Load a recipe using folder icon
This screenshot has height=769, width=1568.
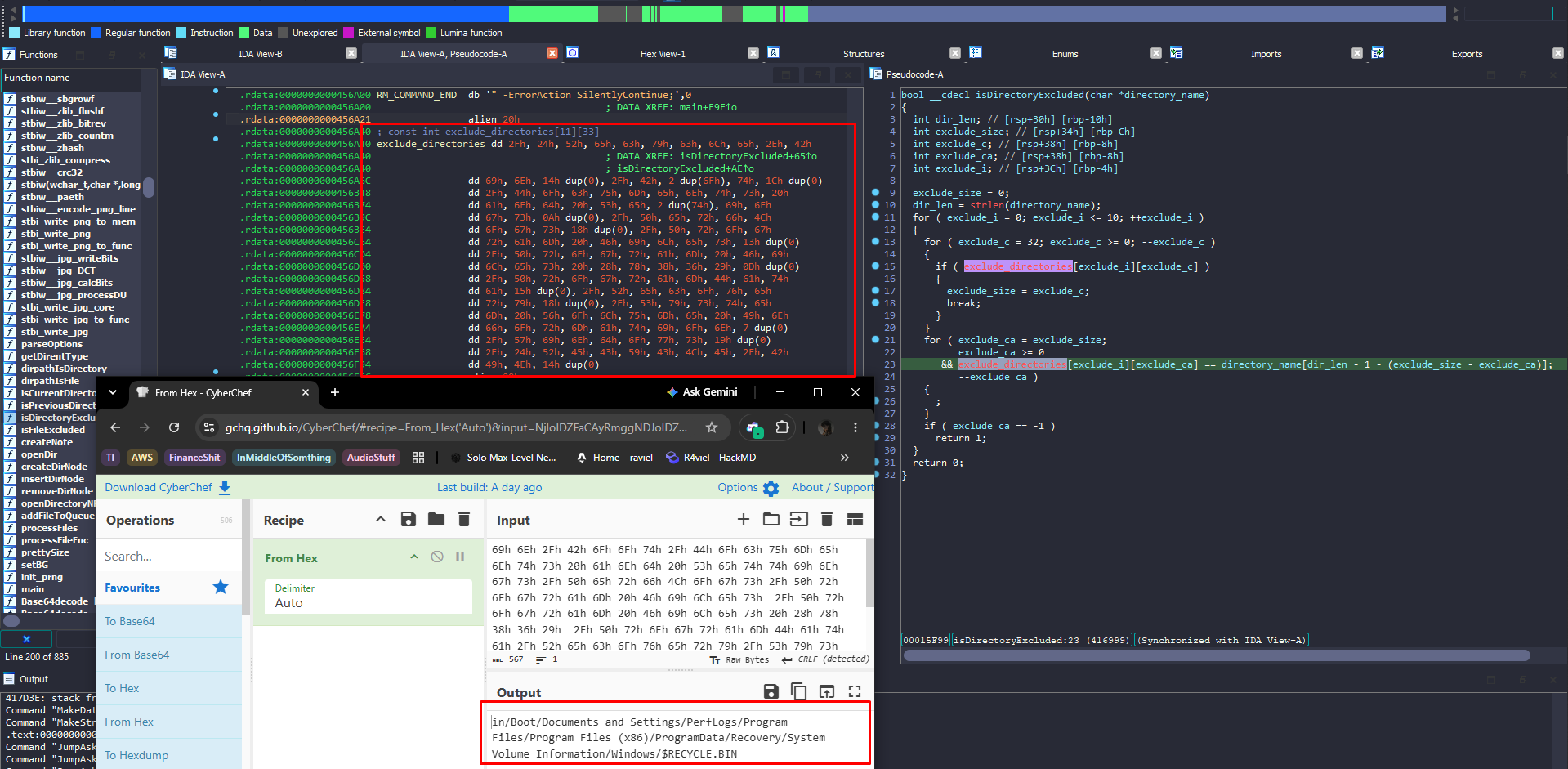(436, 519)
